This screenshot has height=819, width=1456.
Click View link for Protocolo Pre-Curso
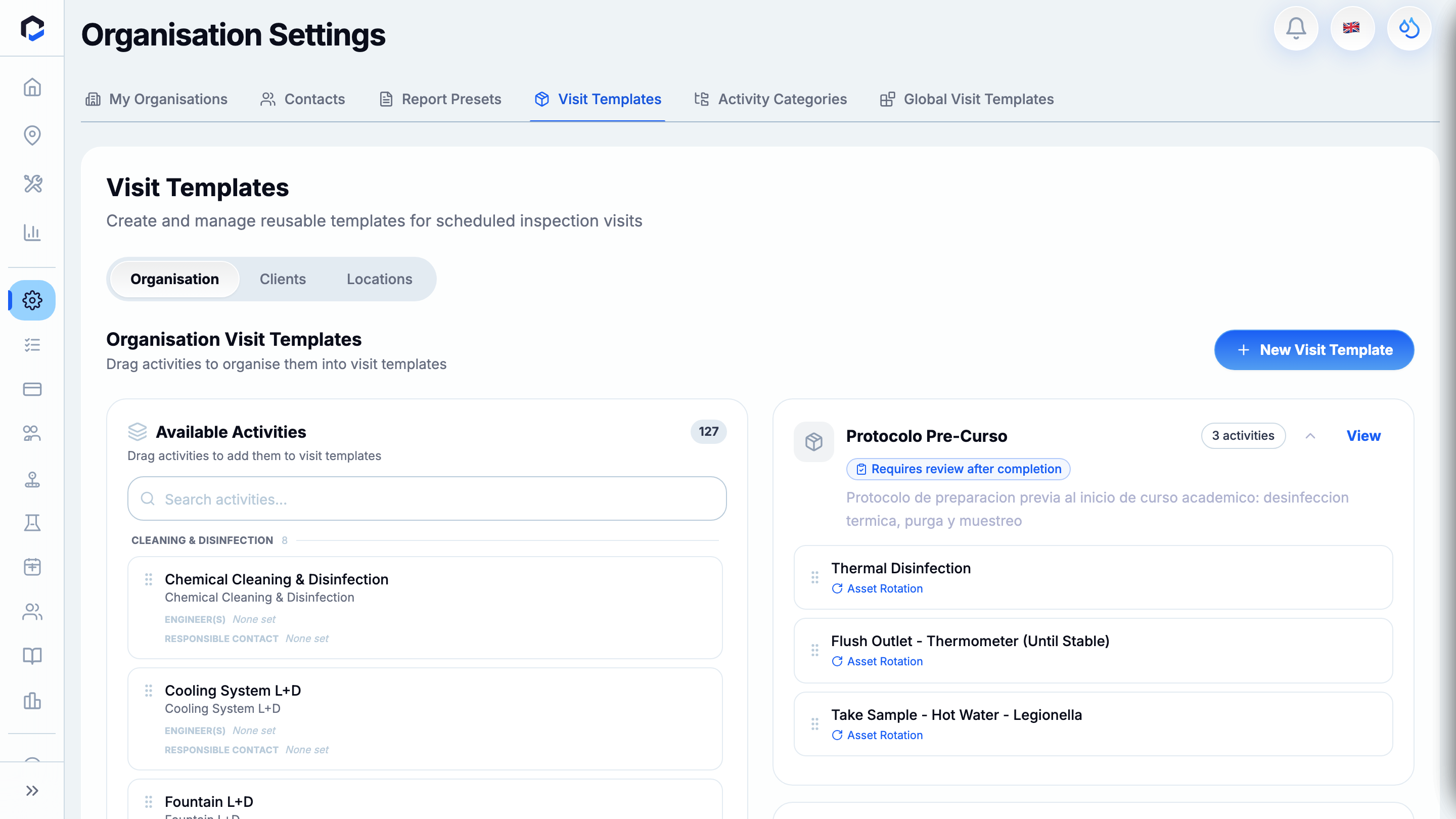tap(1363, 436)
